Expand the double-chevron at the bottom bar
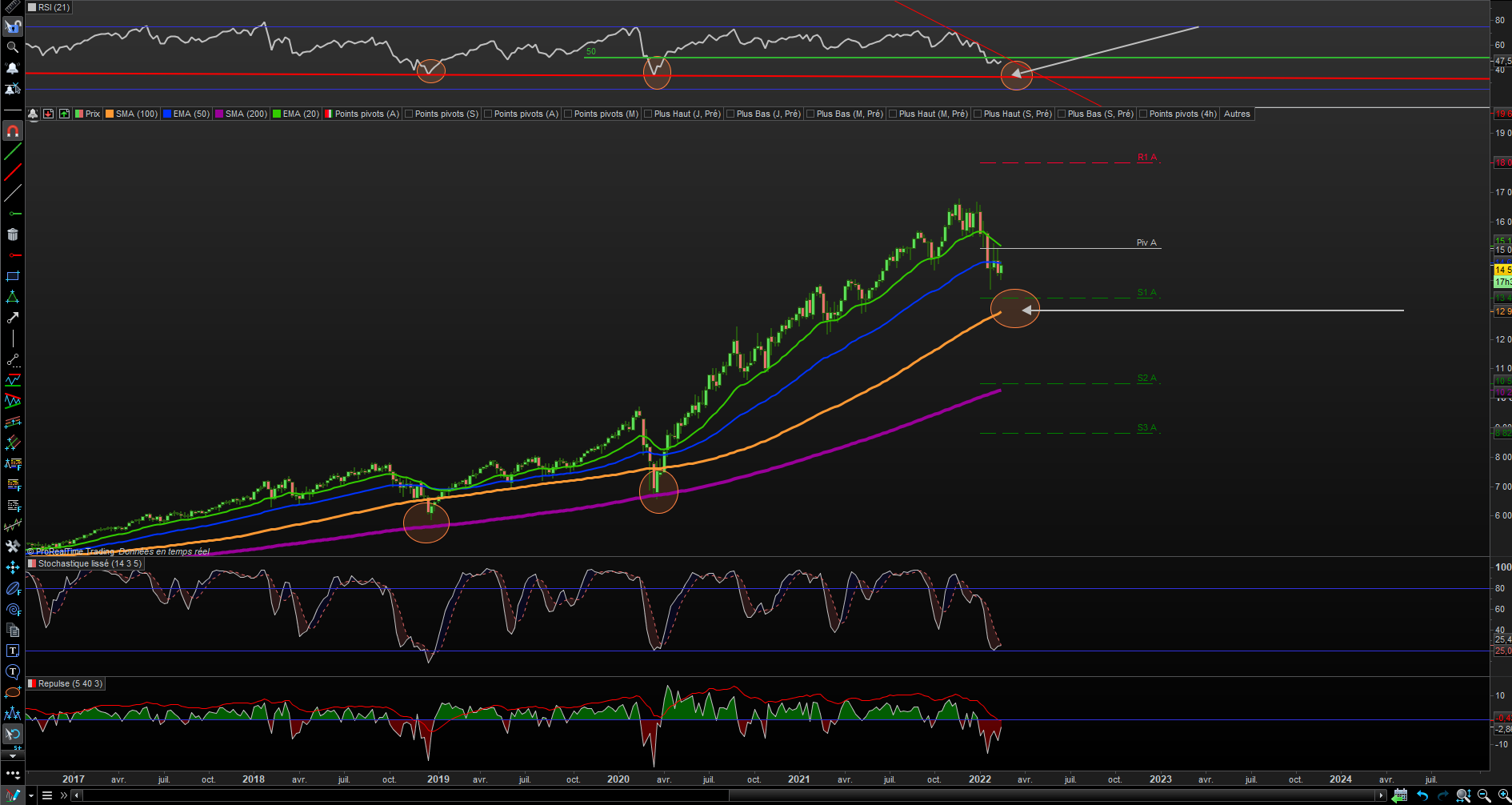The width and height of the screenshot is (1512, 805). tap(64, 795)
